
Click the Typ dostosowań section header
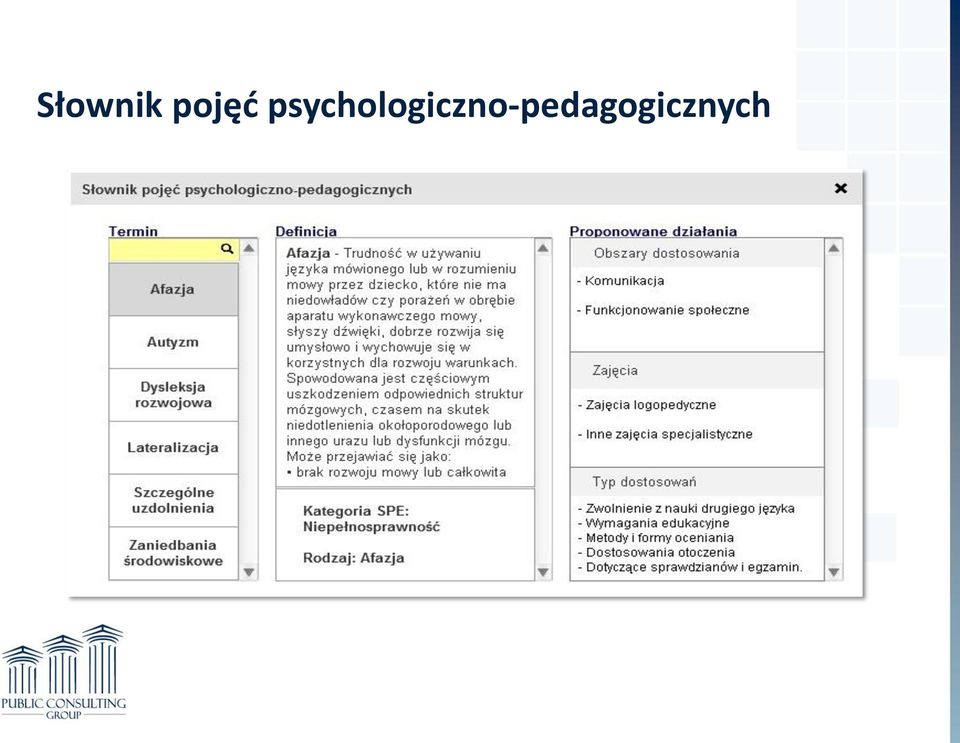tap(697, 482)
